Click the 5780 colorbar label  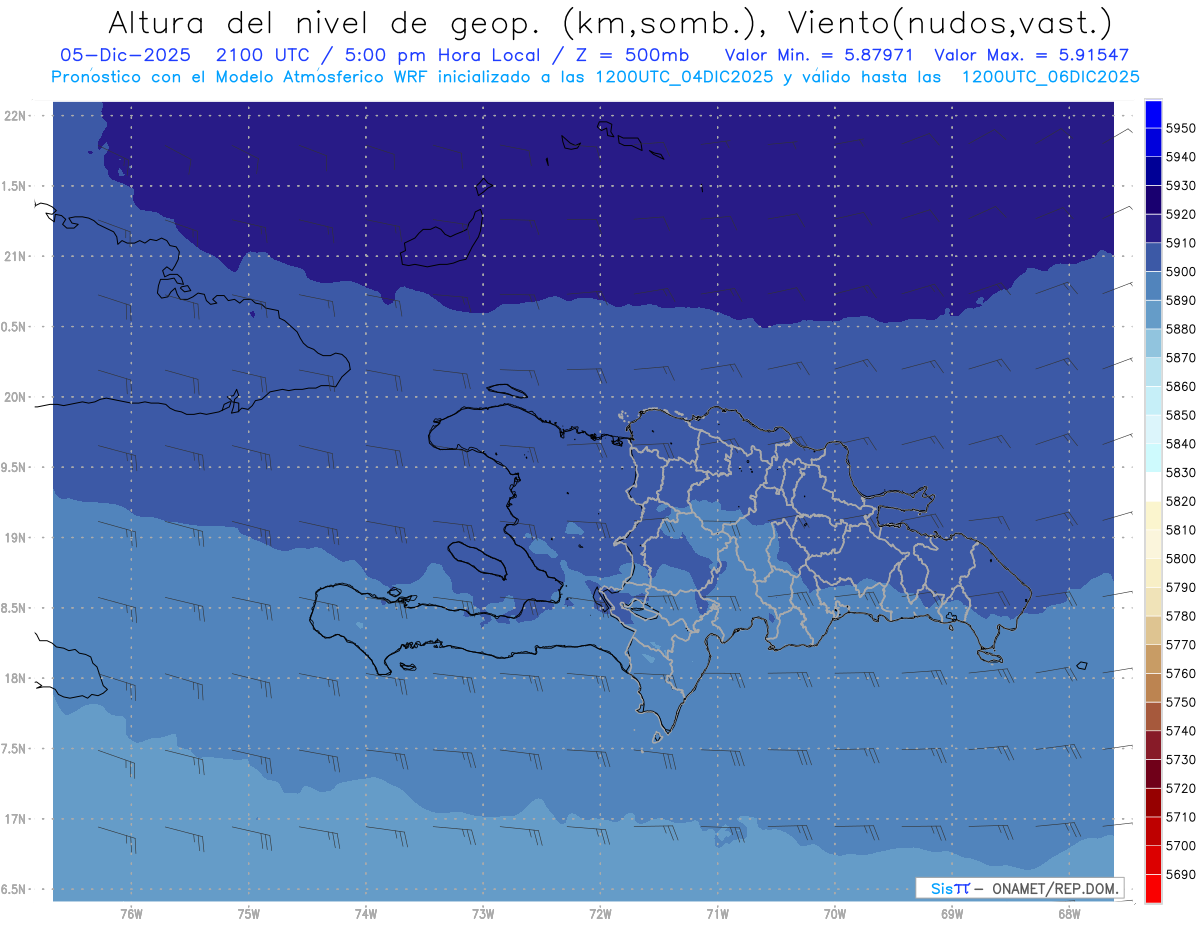[x=1180, y=616]
